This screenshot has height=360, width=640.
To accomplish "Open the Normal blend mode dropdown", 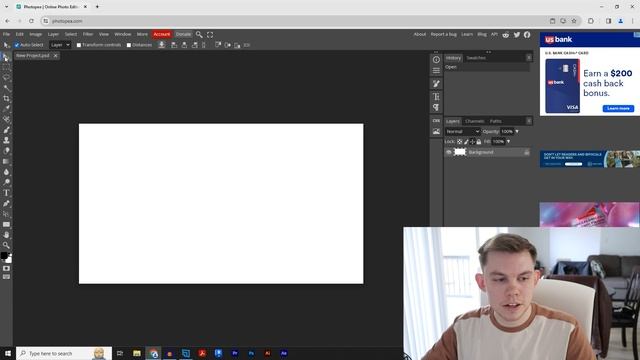I will point(462,131).
